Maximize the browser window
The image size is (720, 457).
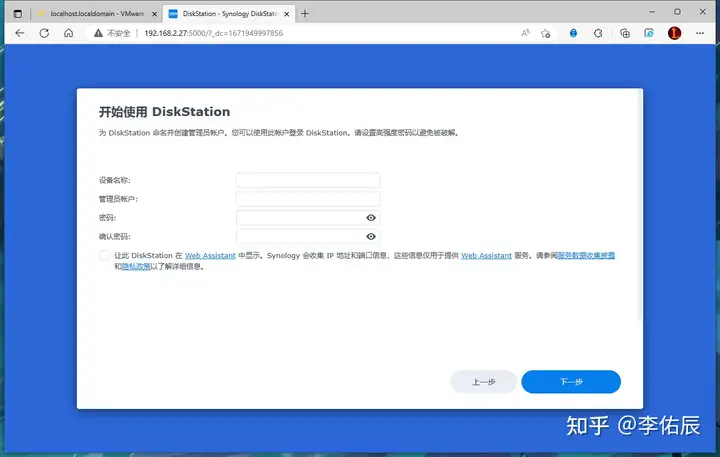coord(677,12)
